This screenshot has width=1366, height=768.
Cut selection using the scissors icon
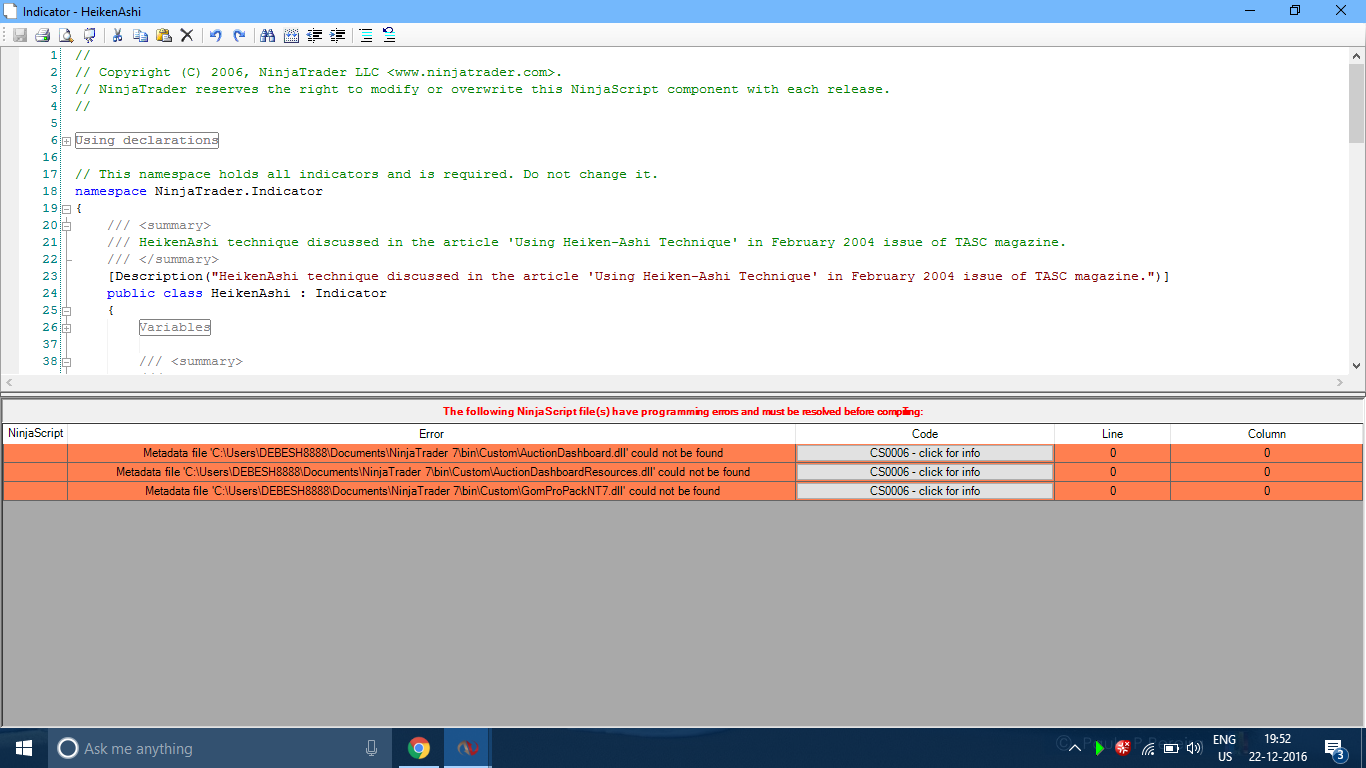pyautogui.click(x=117, y=35)
